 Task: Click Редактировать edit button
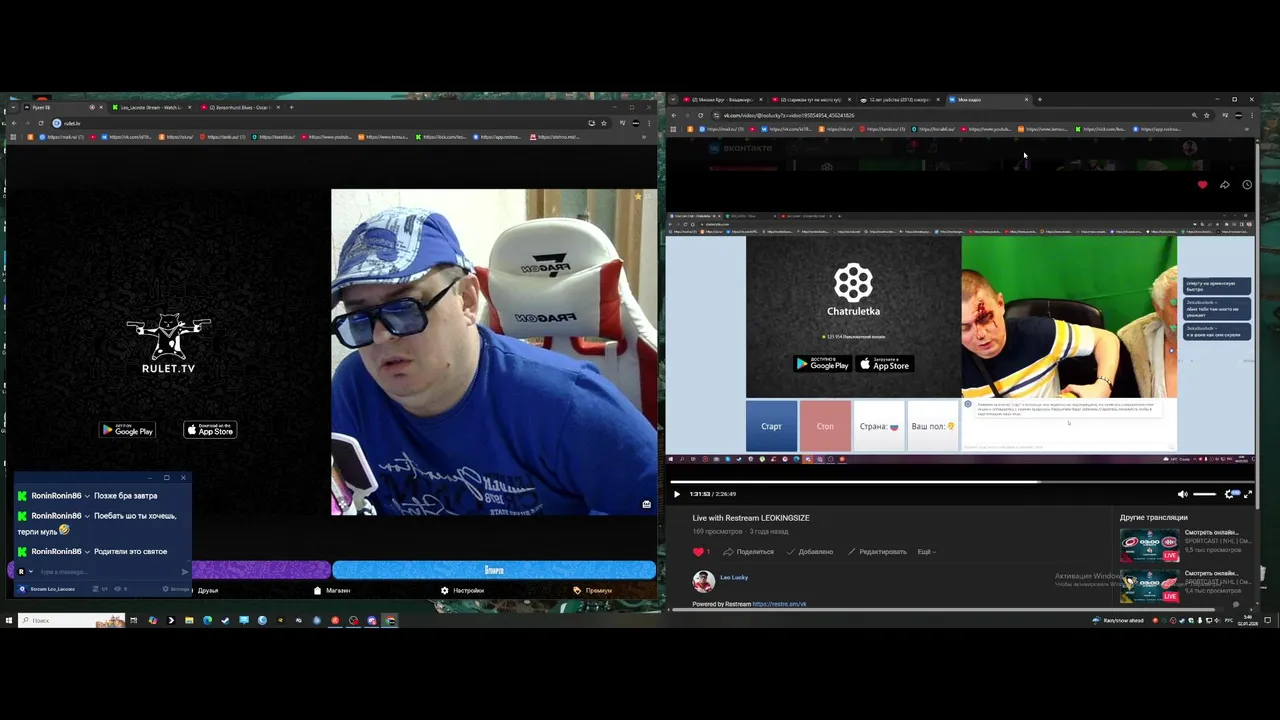[878, 552]
